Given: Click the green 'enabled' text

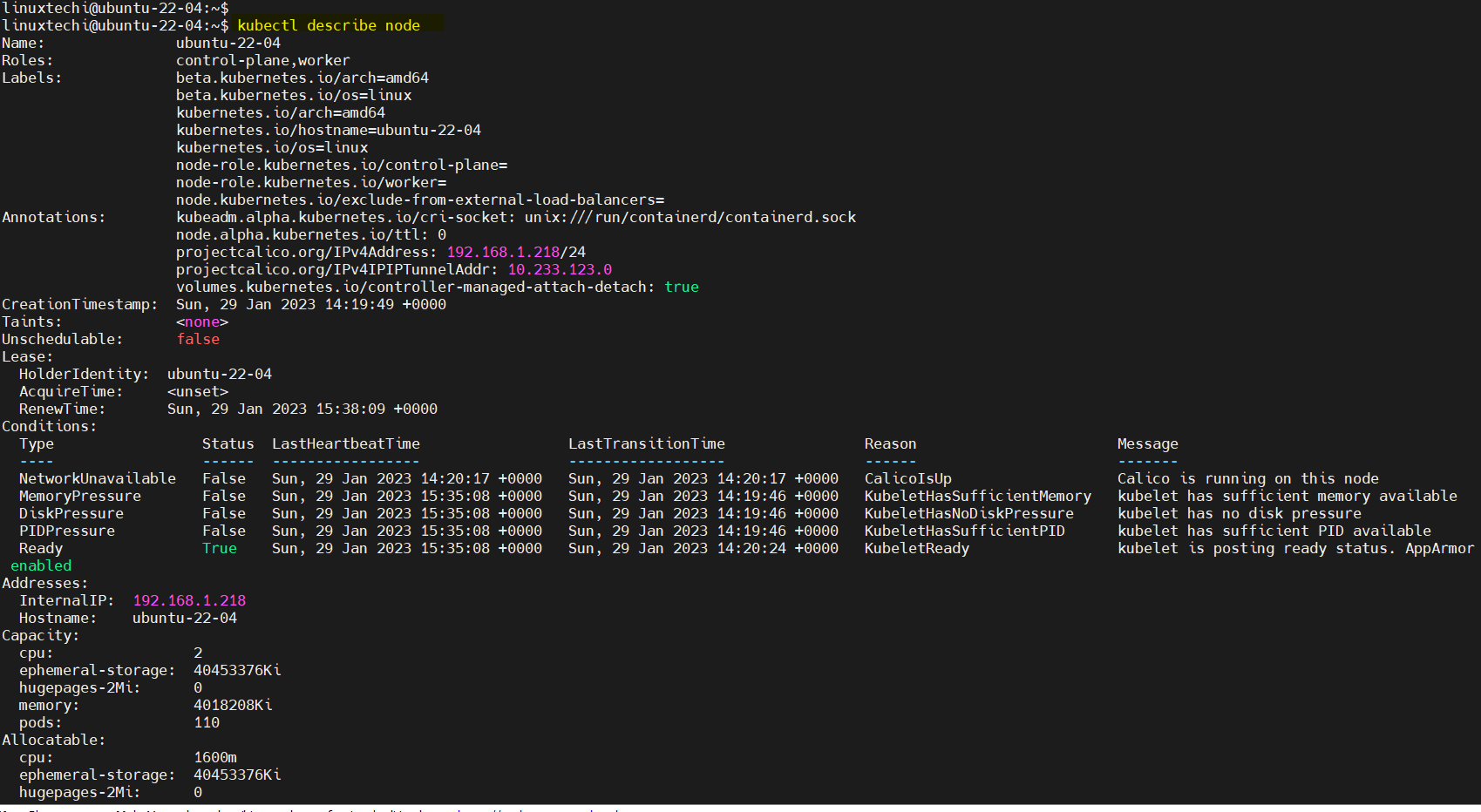Looking at the screenshot, I should pos(41,565).
